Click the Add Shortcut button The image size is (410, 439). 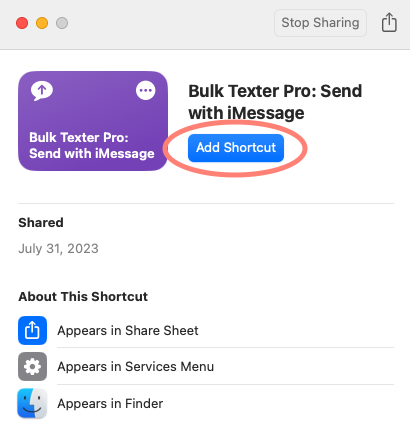236,148
